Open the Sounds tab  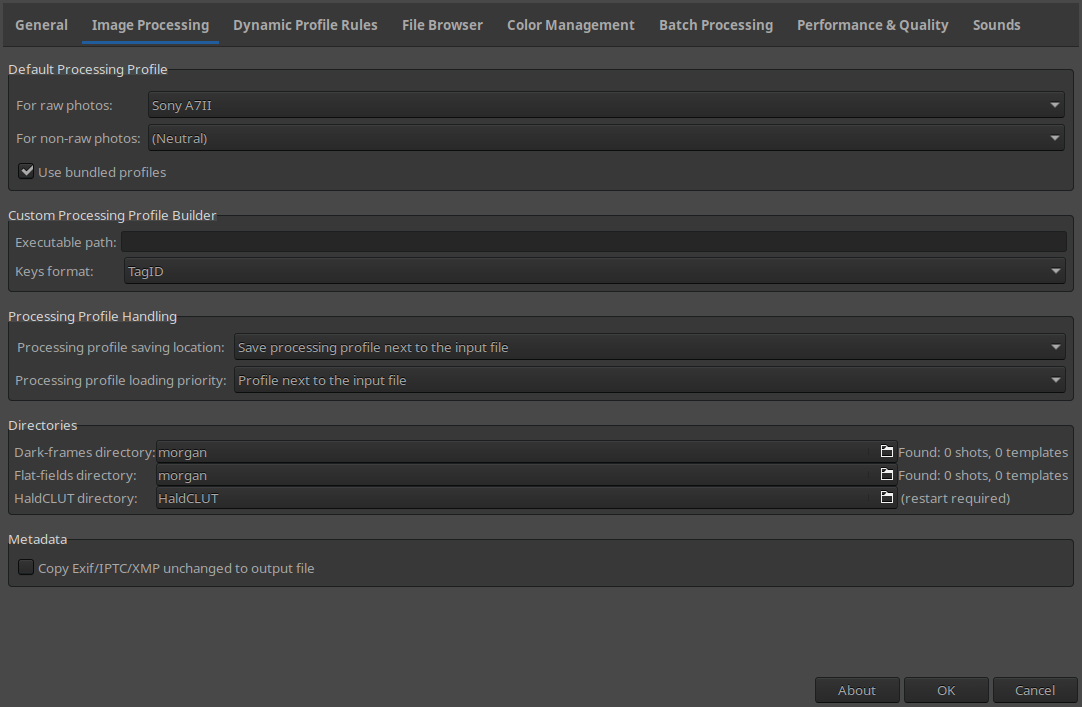(x=996, y=25)
